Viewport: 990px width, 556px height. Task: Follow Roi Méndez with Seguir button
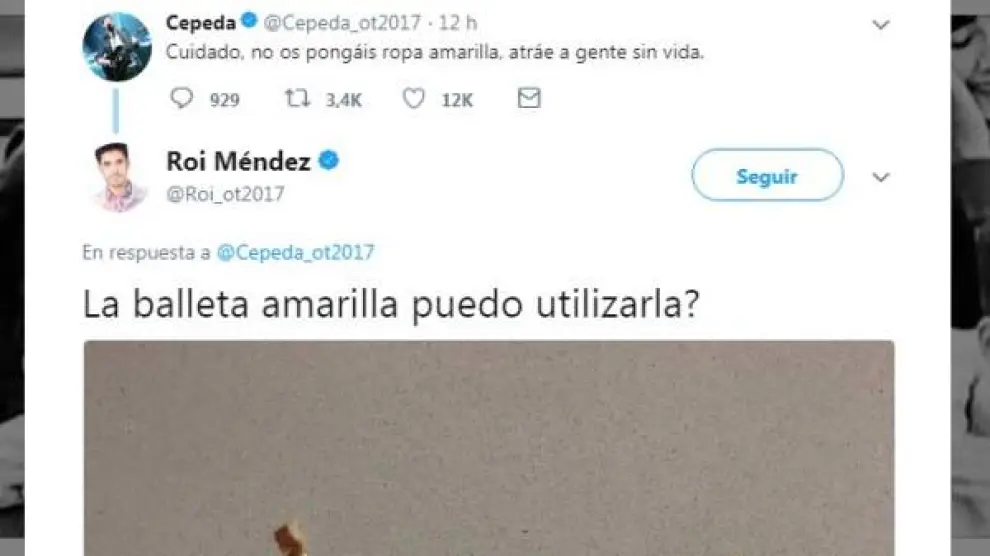(x=768, y=175)
